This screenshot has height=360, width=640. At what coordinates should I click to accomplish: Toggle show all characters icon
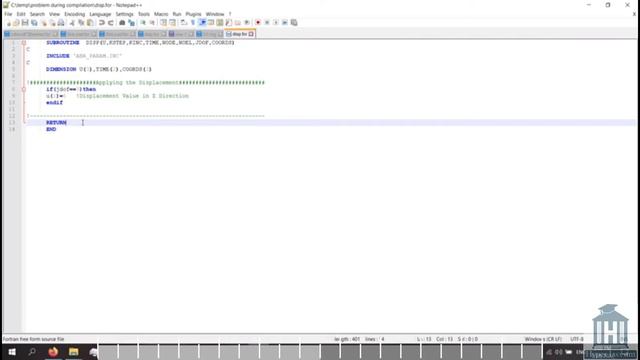point(193,23)
